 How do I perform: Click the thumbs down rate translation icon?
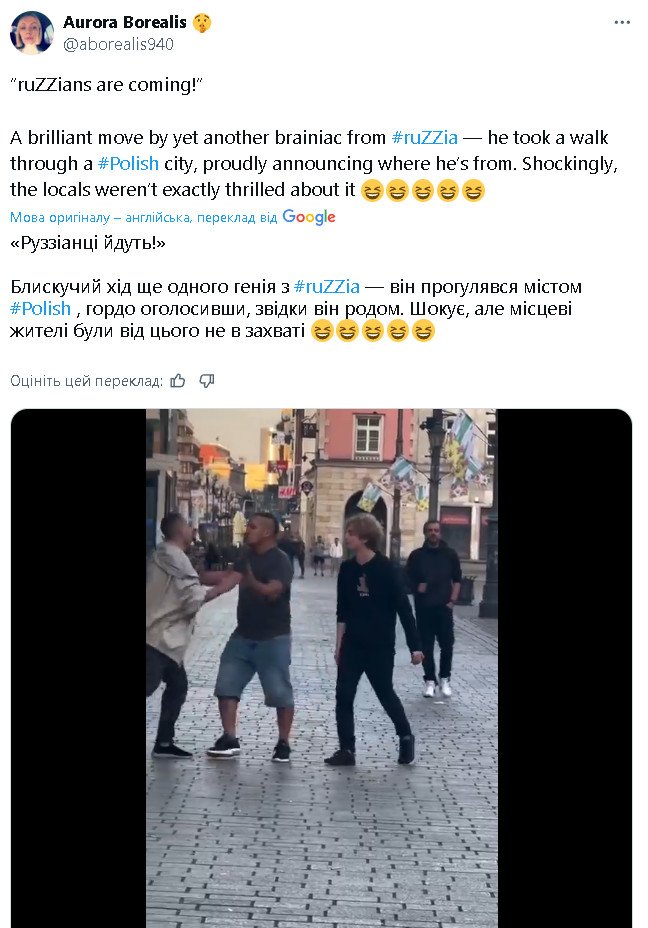(x=207, y=381)
